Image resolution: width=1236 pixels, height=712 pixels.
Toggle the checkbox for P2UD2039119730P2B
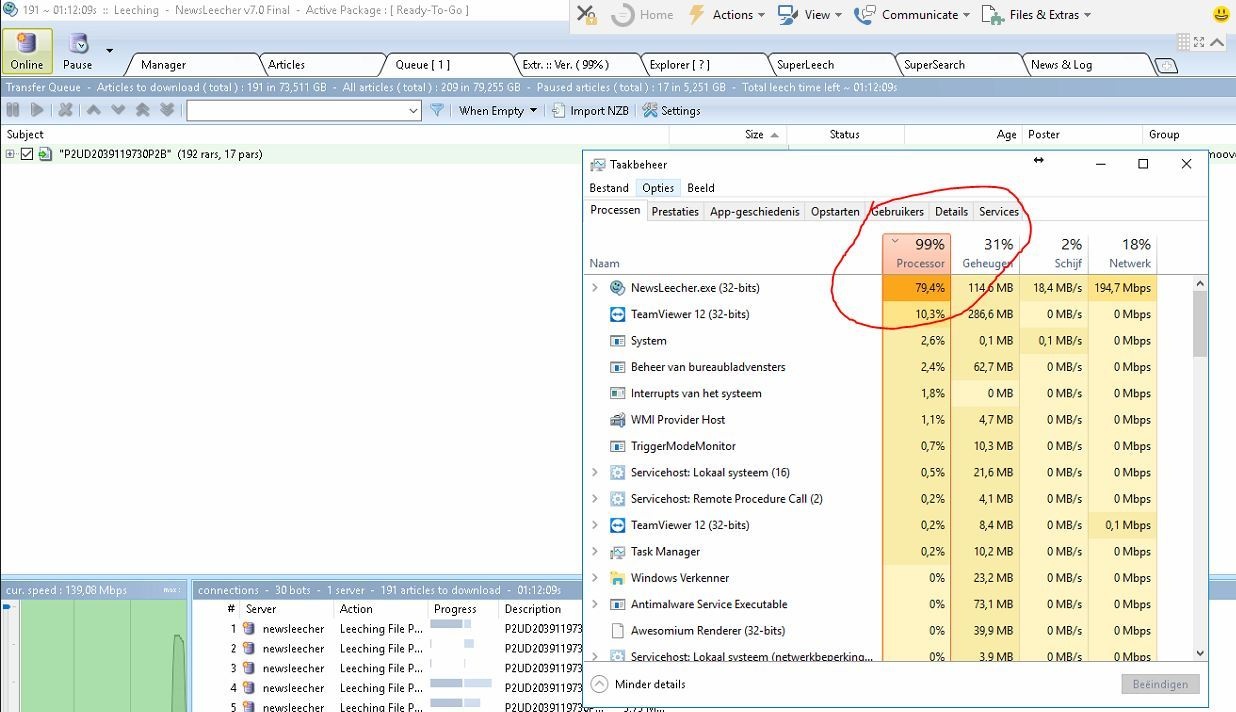[x=27, y=154]
